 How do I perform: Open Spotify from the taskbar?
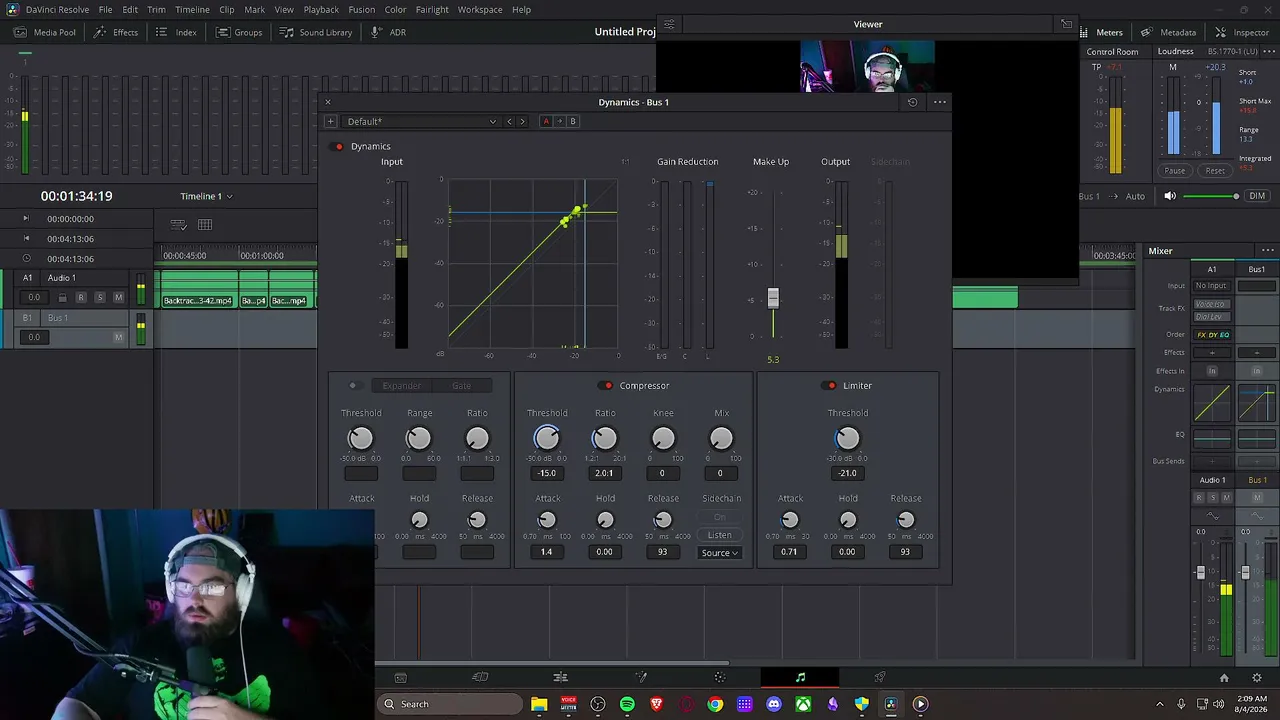click(x=627, y=704)
